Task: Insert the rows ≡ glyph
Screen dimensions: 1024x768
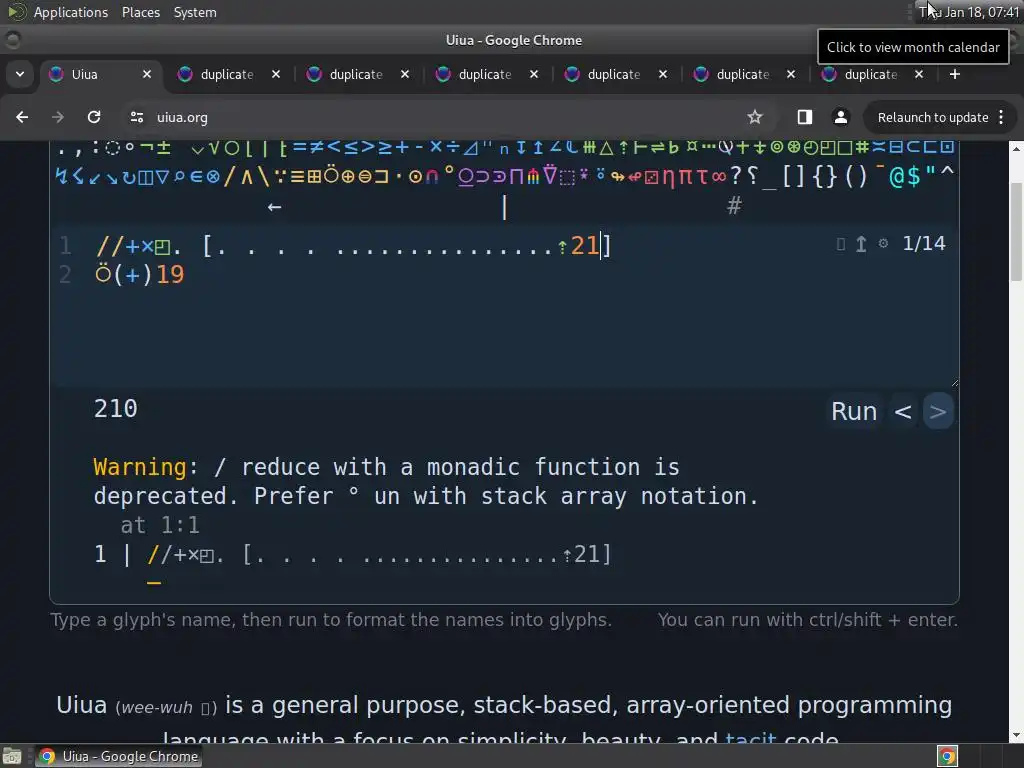Action: coord(297,176)
